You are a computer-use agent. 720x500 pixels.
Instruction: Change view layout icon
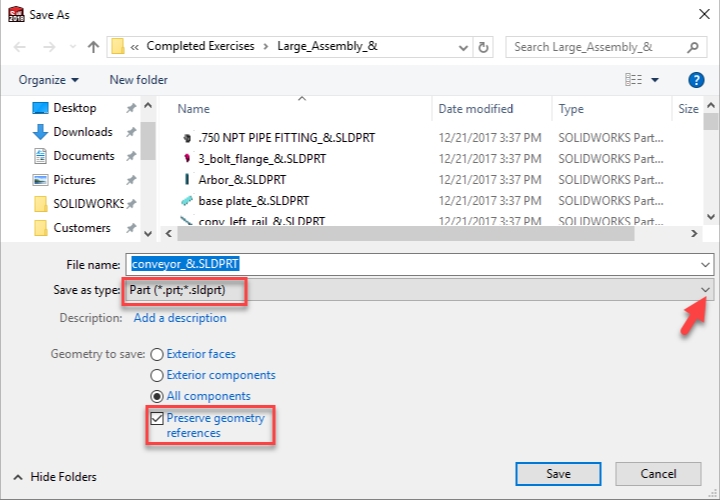click(634, 80)
